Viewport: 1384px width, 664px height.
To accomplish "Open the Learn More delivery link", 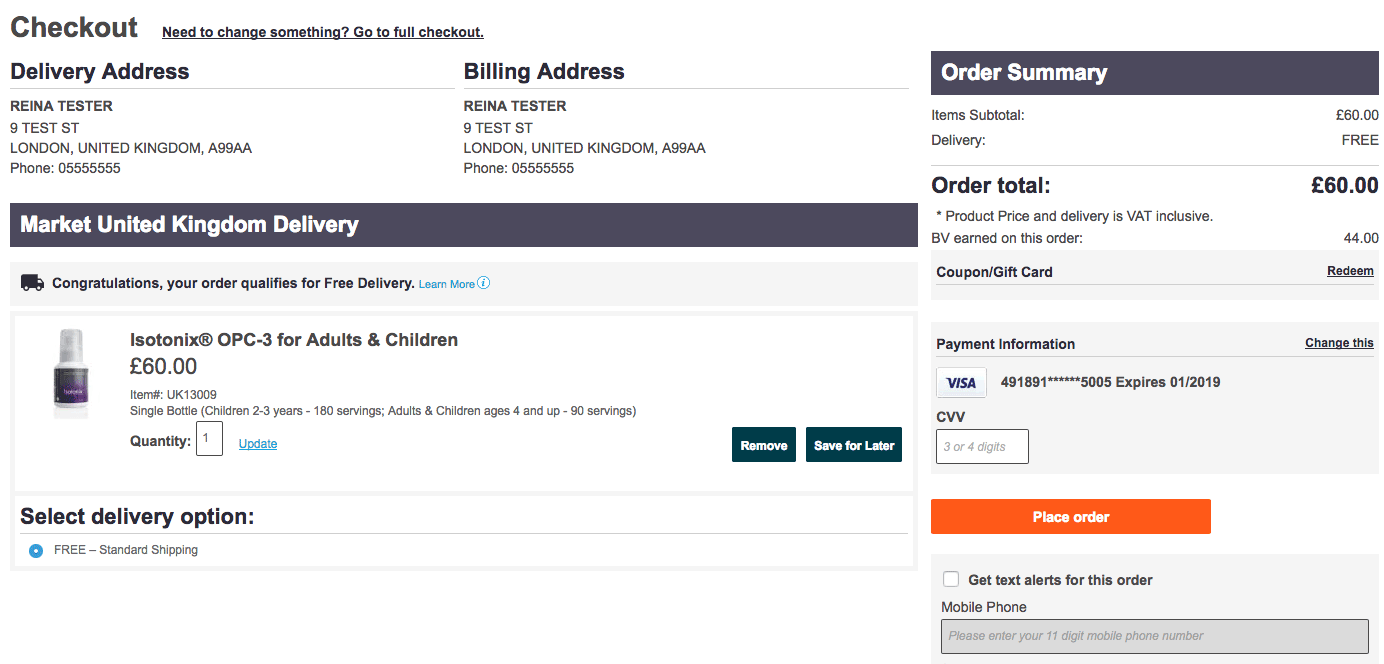I will point(446,284).
